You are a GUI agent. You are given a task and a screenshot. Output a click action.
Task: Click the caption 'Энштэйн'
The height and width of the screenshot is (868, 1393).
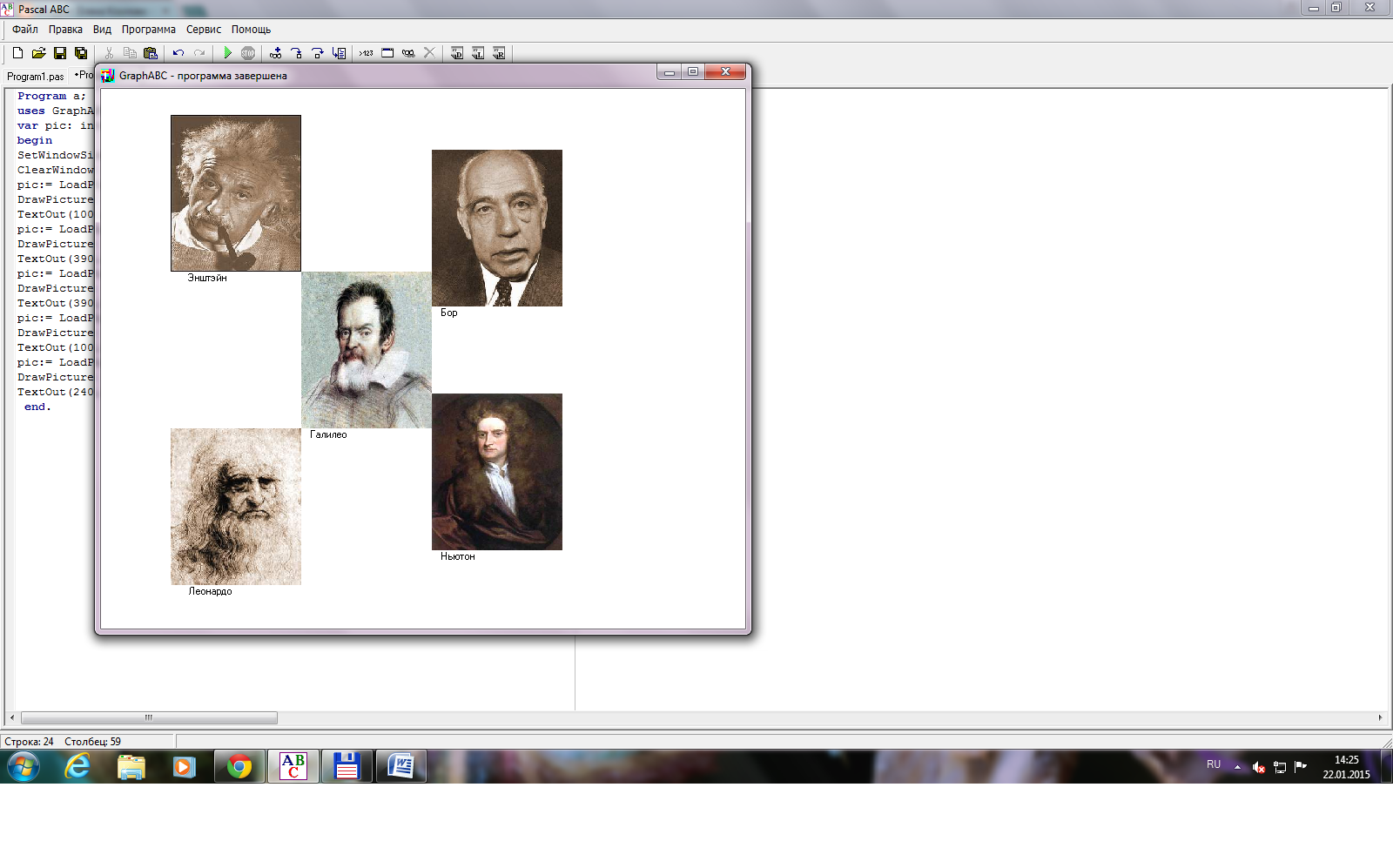207,278
